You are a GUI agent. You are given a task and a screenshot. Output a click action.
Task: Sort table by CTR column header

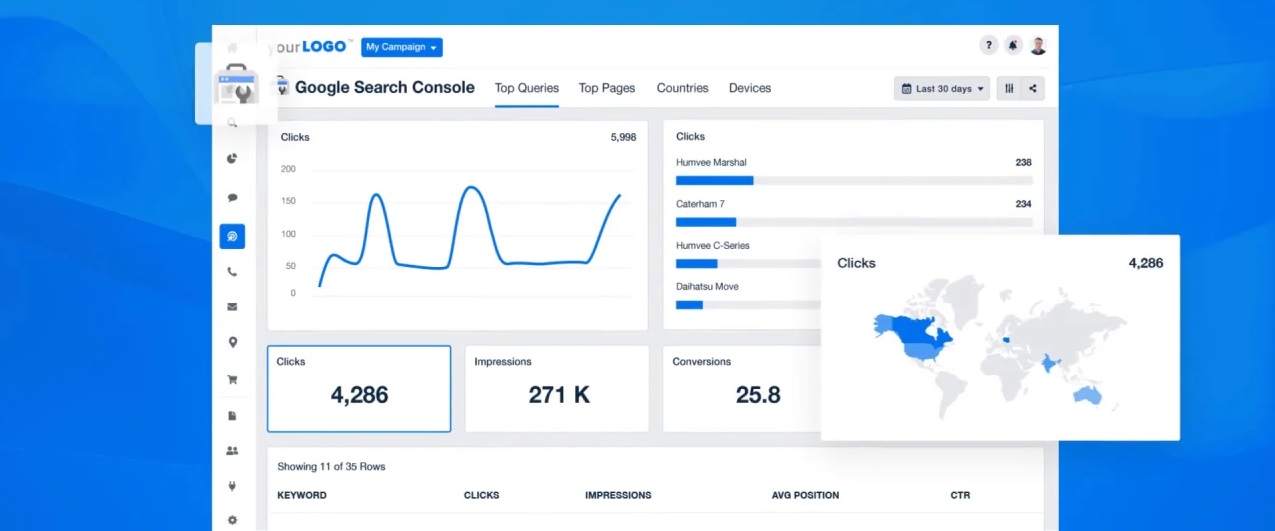pyautogui.click(x=960, y=495)
